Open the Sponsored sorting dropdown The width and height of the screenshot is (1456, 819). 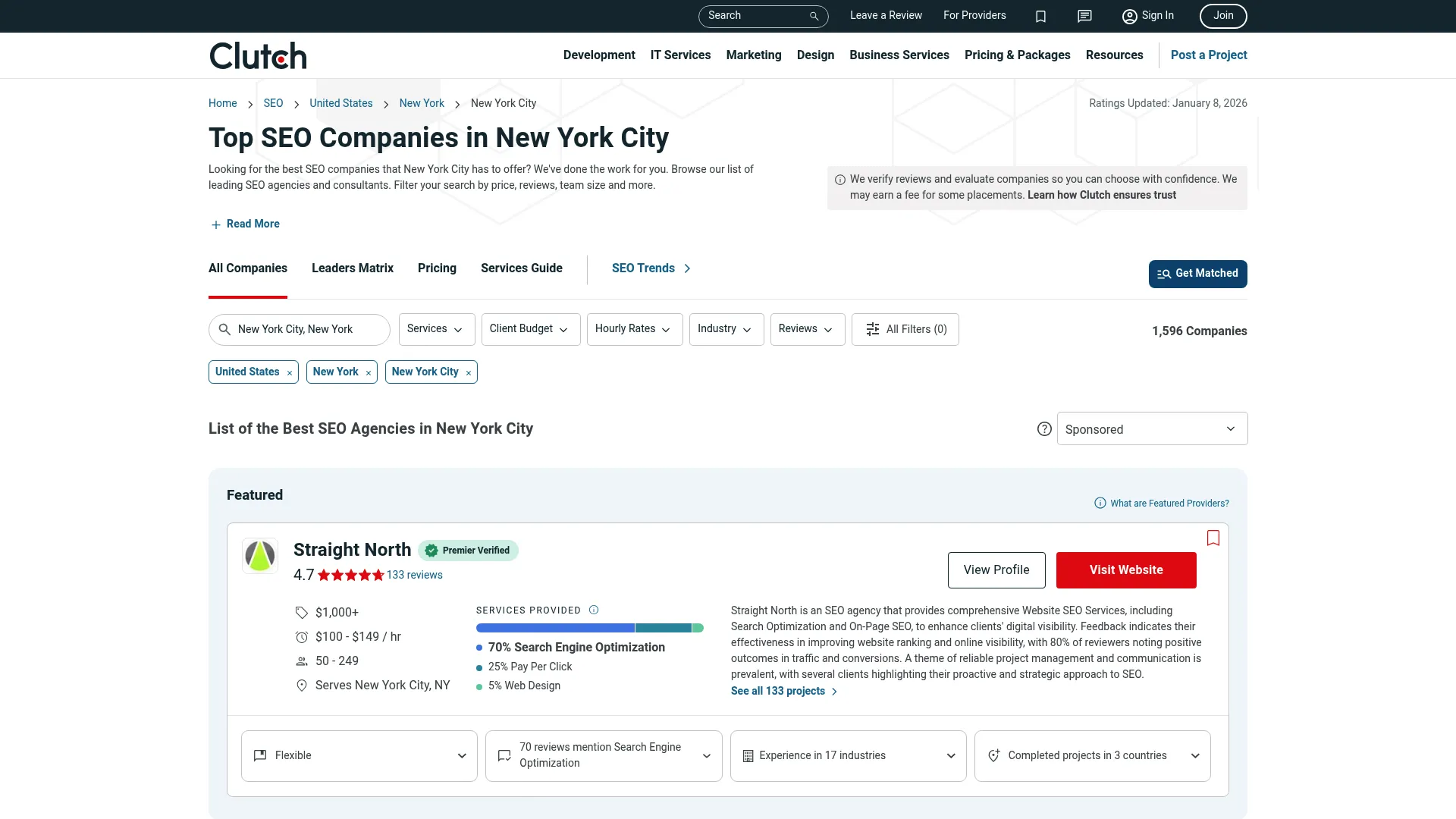pos(1151,428)
